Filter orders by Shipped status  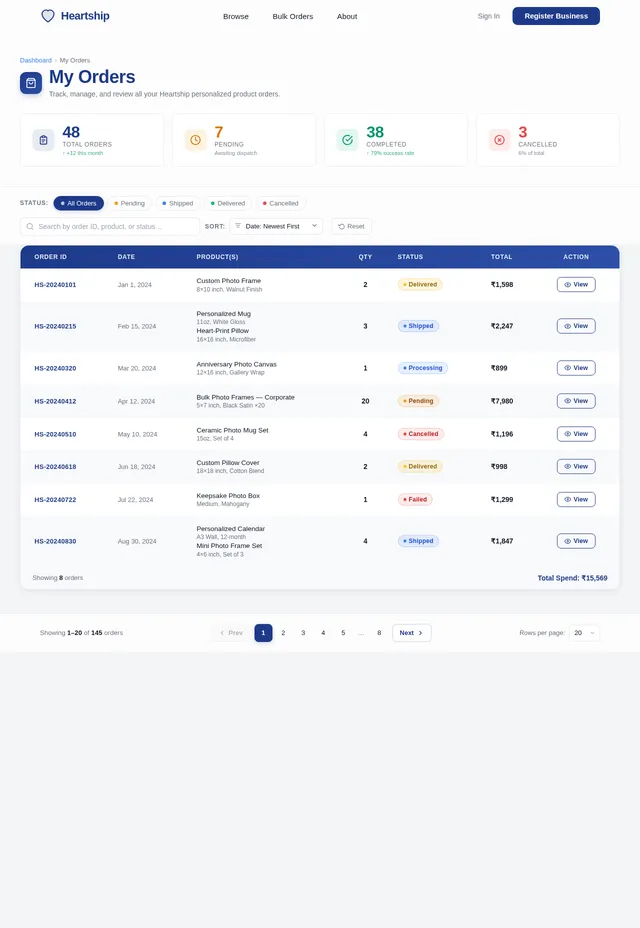pos(178,203)
